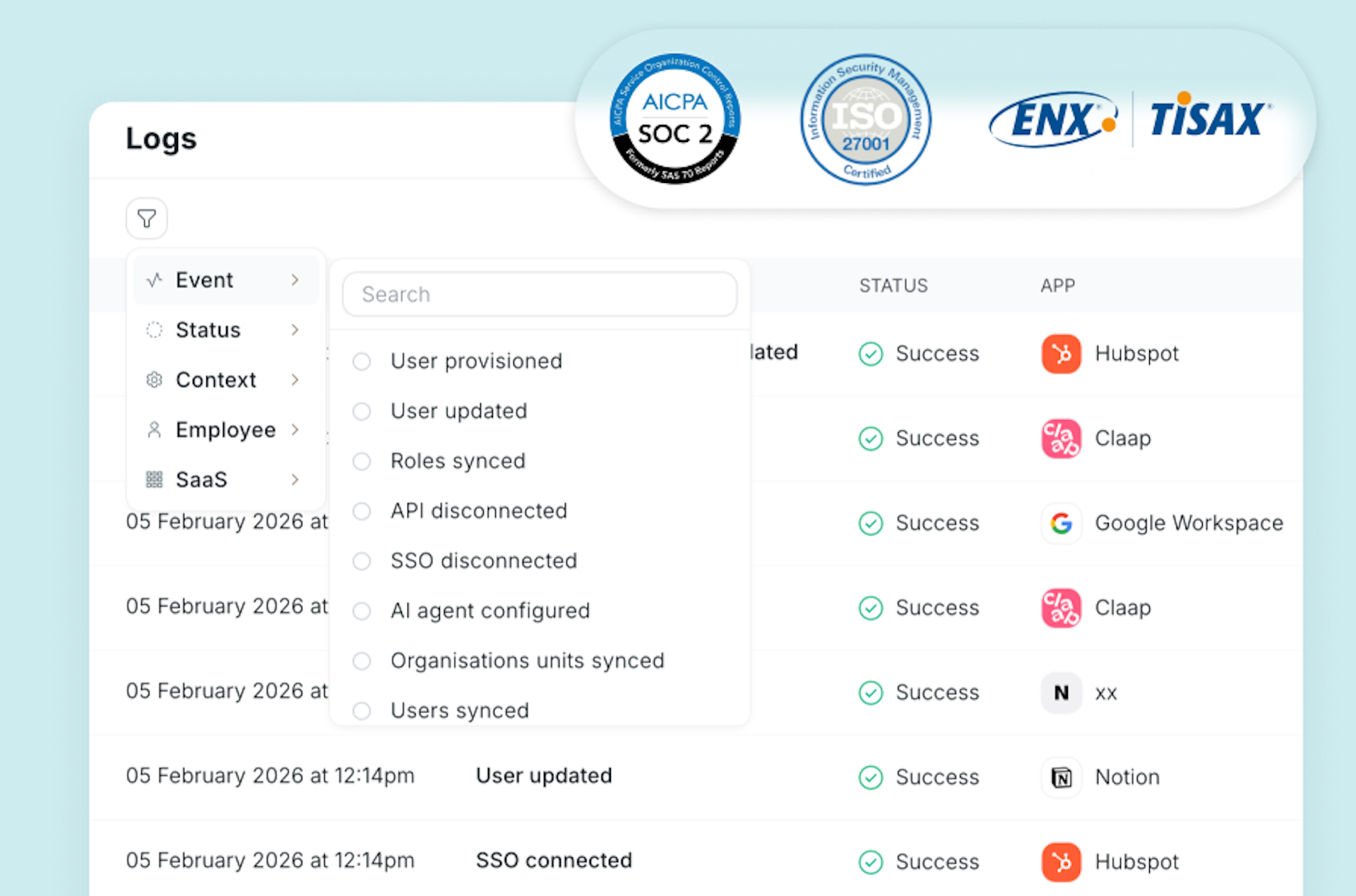The height and width of the screenshot is (896, 1356).
Task: Click the SSO connected event text
Action: coord(554,861)
